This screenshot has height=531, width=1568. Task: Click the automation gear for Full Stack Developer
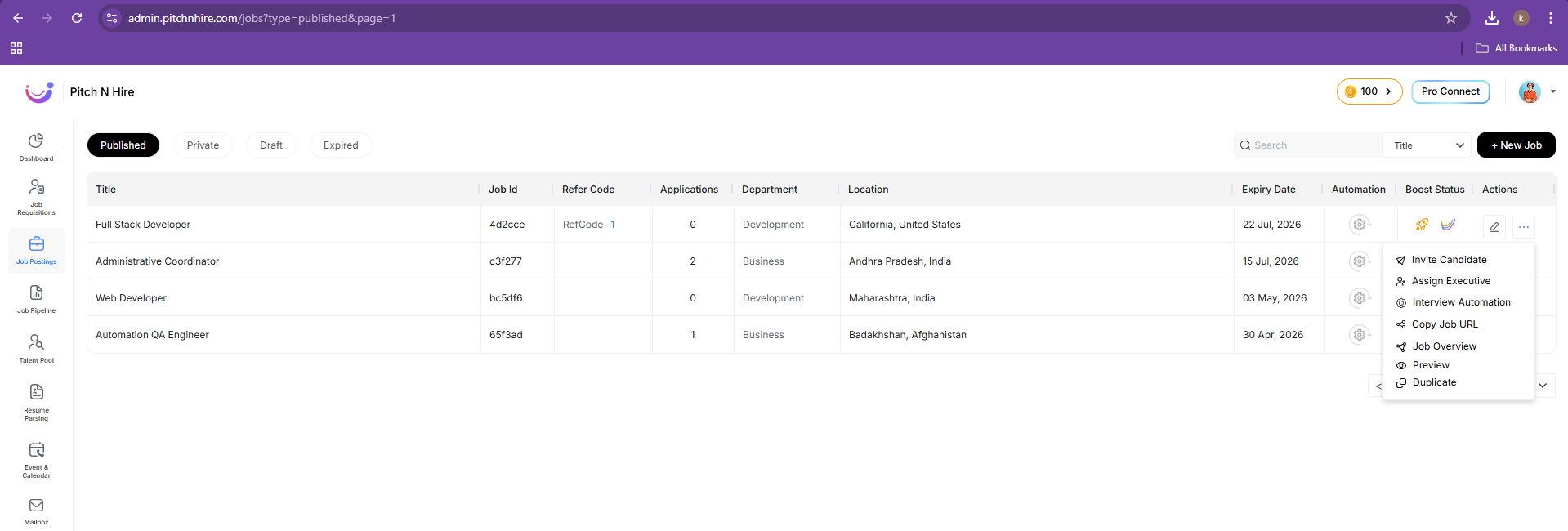pos(1360,224)
